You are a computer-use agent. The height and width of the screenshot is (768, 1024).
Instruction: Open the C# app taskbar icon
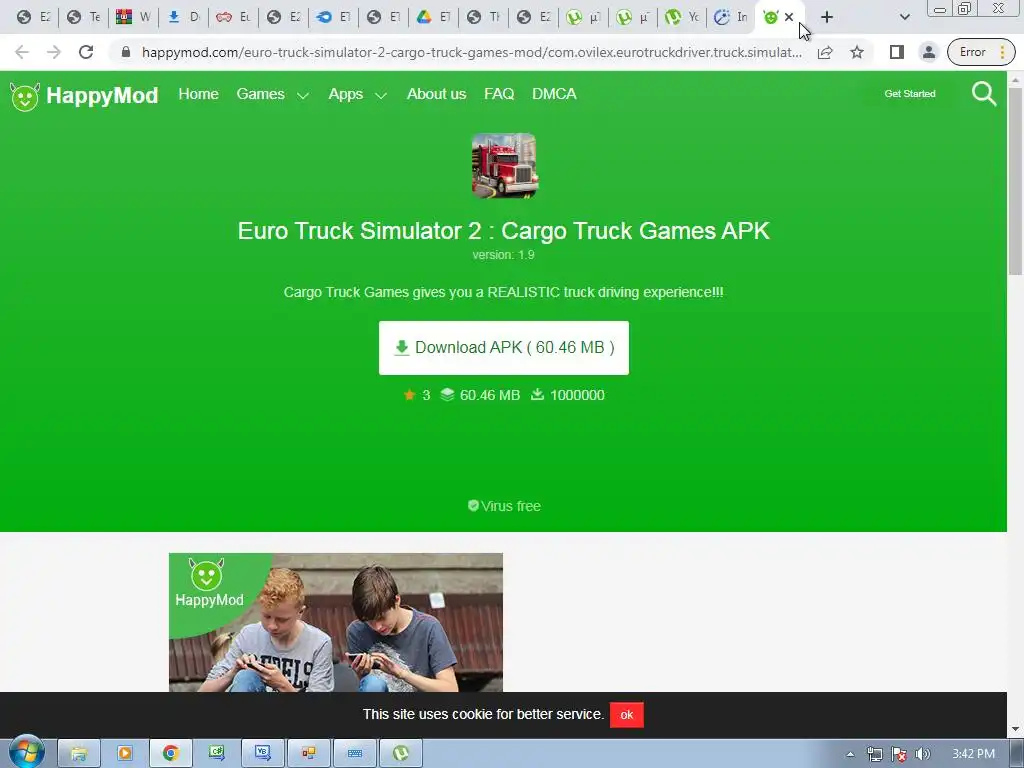(217, 754)
